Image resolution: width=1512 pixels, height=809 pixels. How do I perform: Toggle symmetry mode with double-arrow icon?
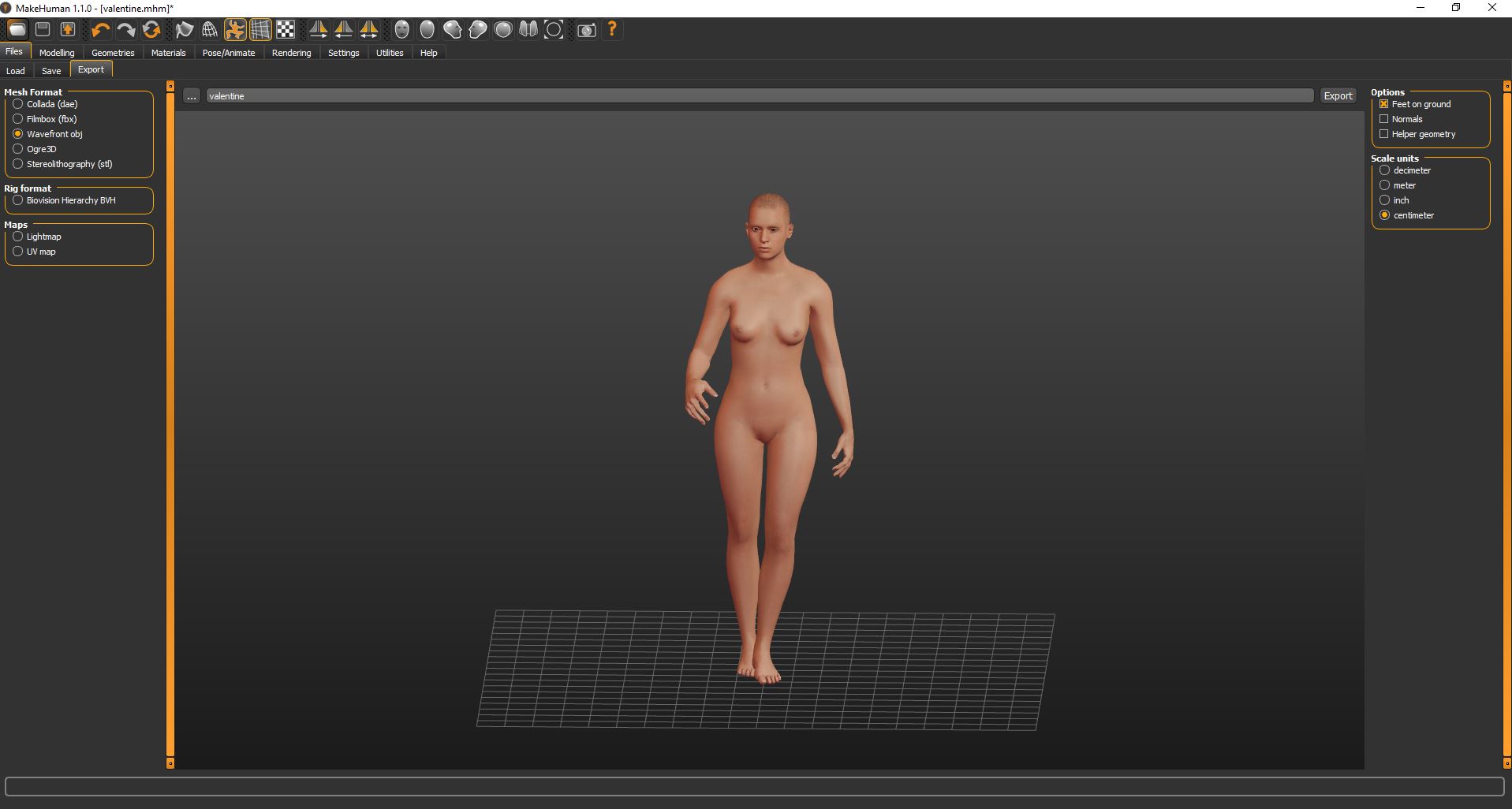pos(369,30)
